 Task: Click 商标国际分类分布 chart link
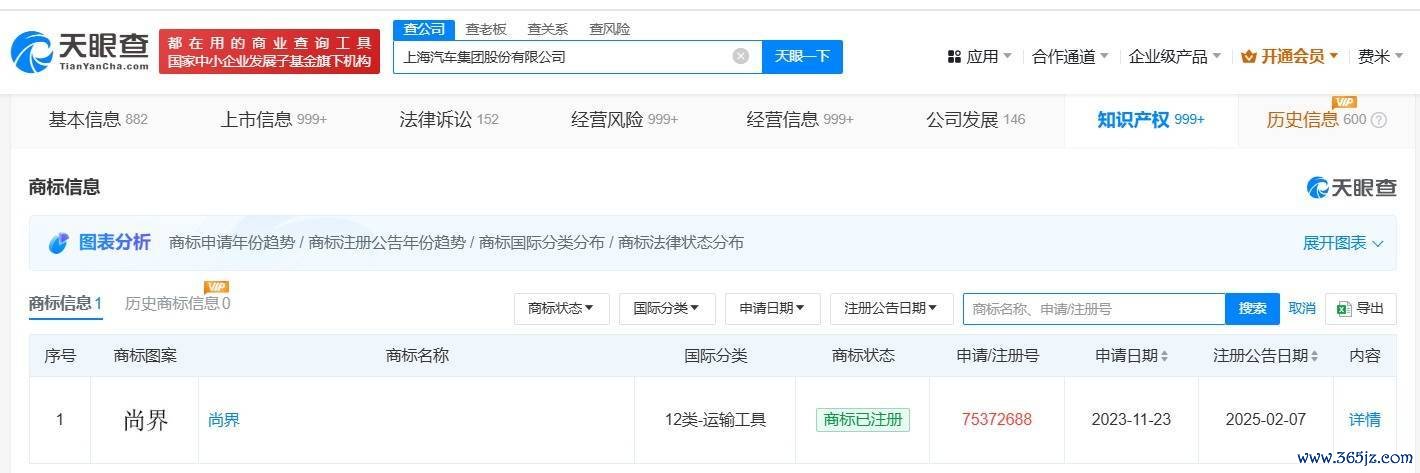click(542, 243)
